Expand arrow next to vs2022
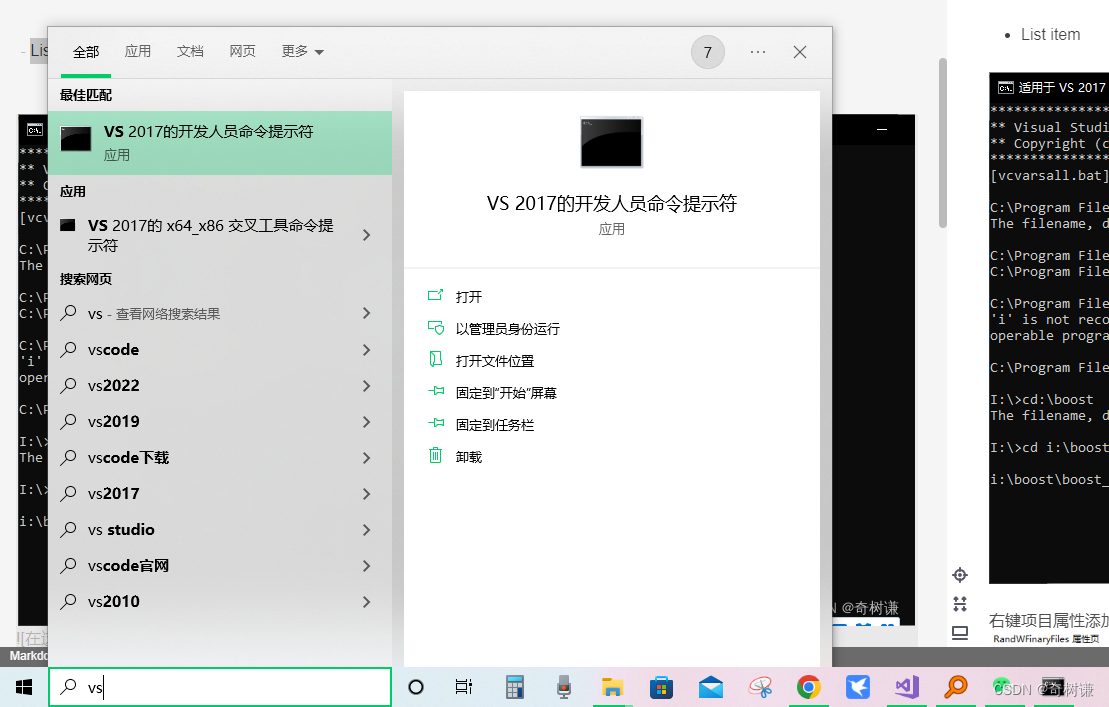This screenshot has height=707, width=1109. click(366, 386)
